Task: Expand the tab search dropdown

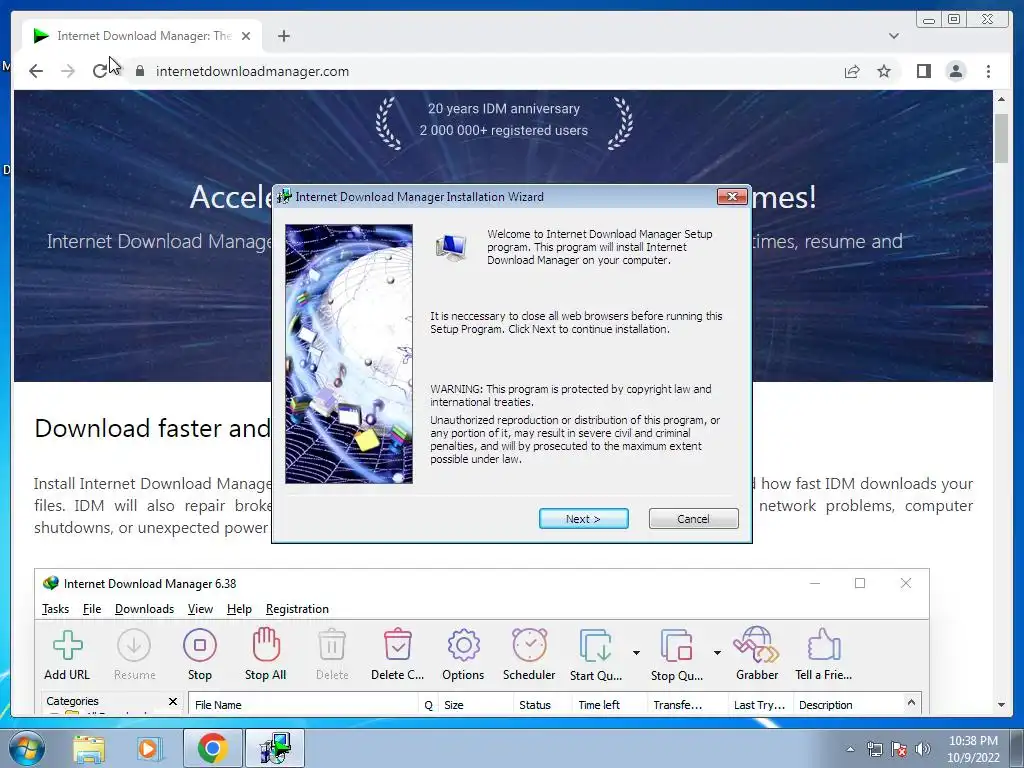Action: tap(893, 36)
